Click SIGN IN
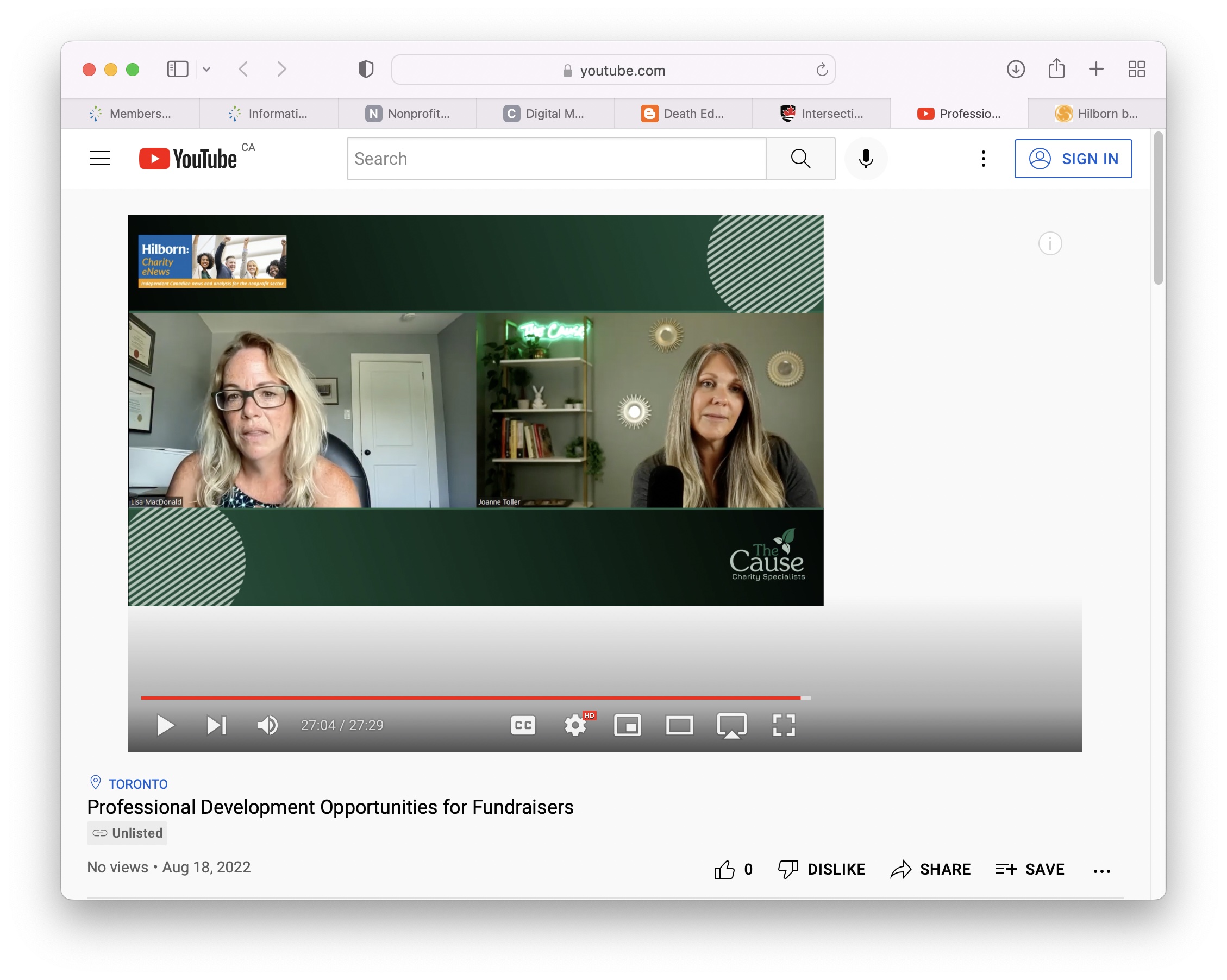The width and height of the screenshot is (1227, 980). tap(1073, 159)
